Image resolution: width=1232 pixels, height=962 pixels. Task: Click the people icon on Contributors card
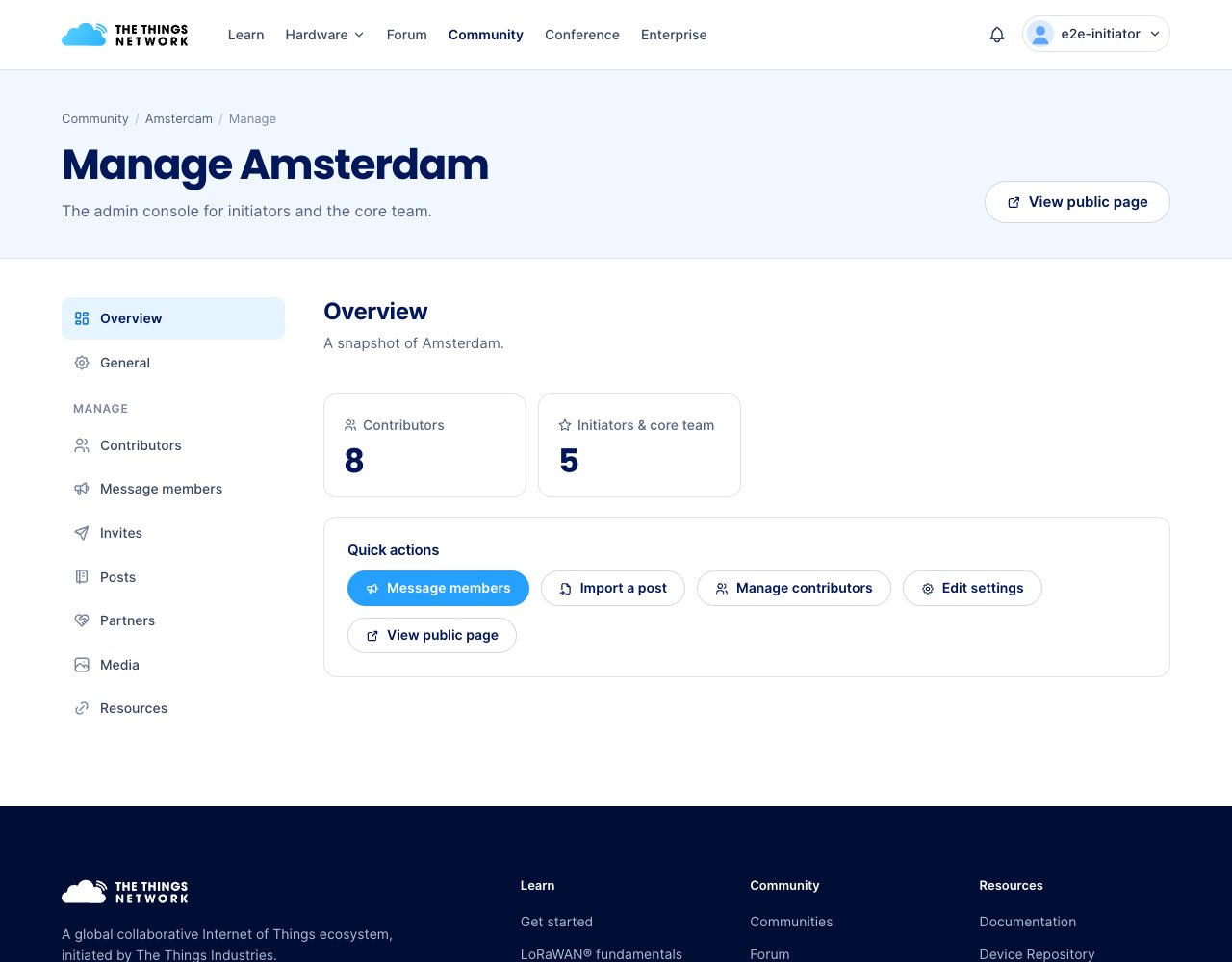pos(350,425)
